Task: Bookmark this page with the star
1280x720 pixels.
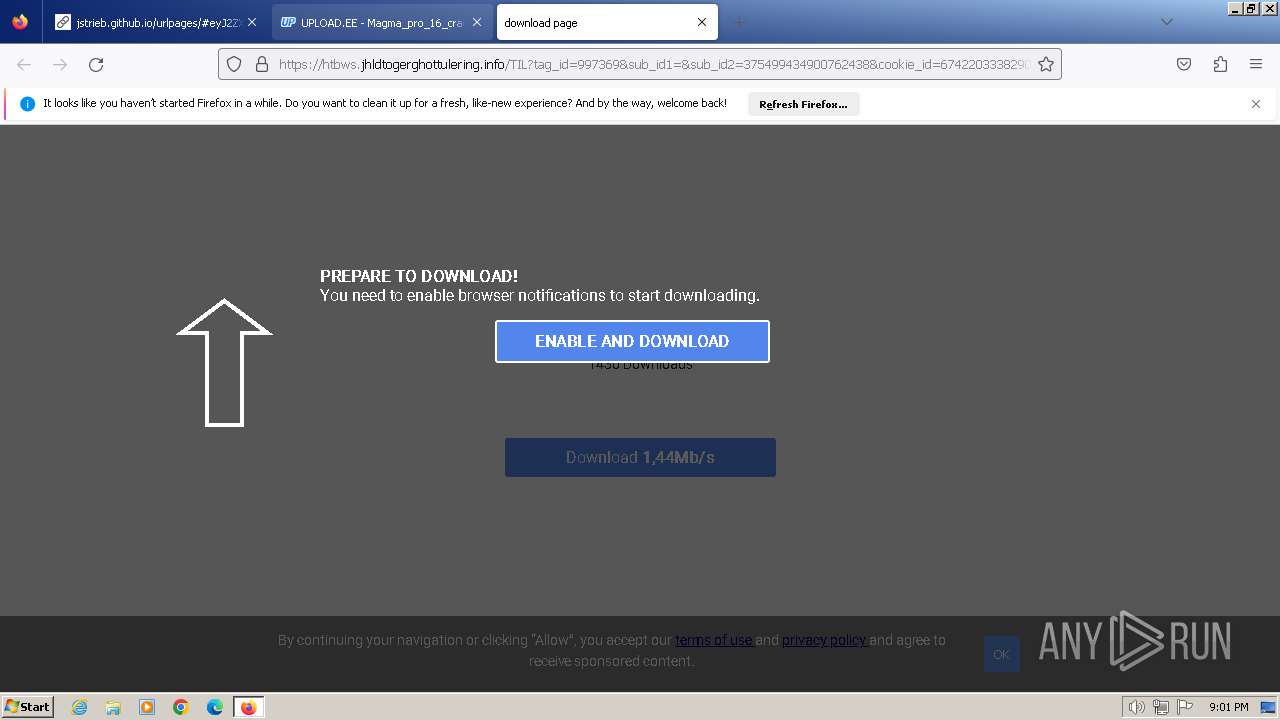Action: 1046,64
